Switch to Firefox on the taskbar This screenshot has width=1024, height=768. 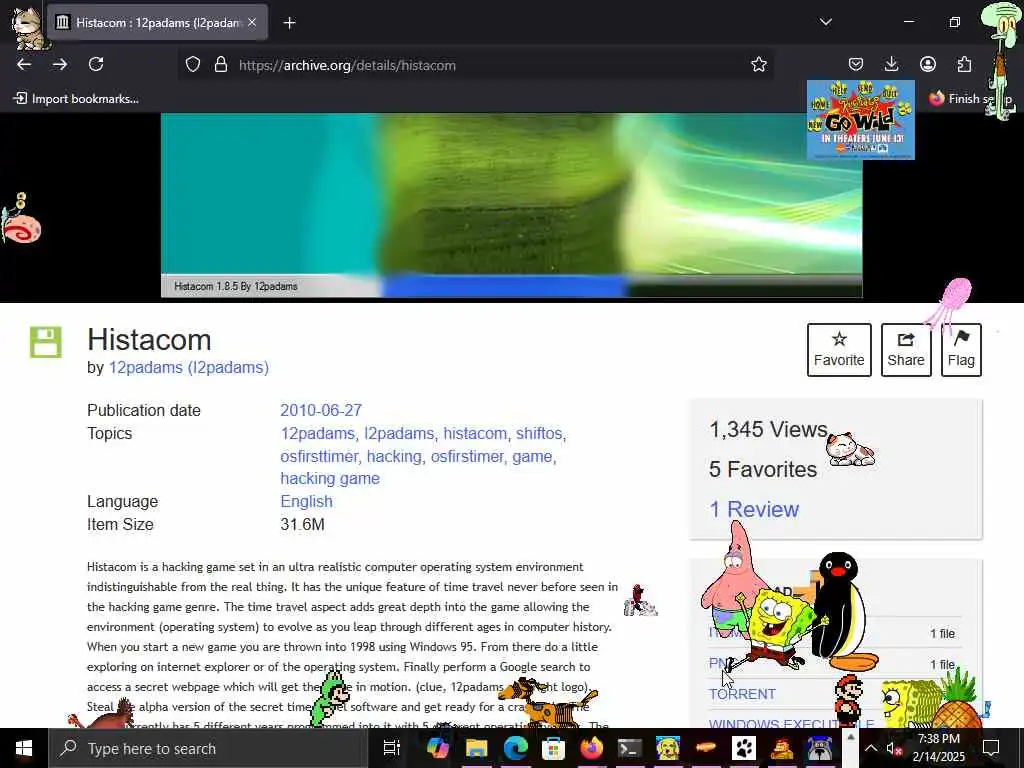592,748
